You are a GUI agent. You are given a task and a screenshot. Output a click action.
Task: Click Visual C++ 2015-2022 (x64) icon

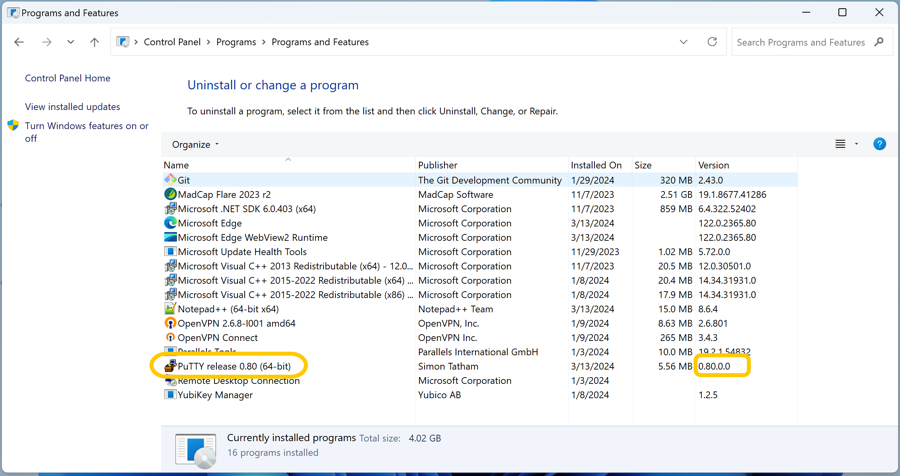point(170,280)
